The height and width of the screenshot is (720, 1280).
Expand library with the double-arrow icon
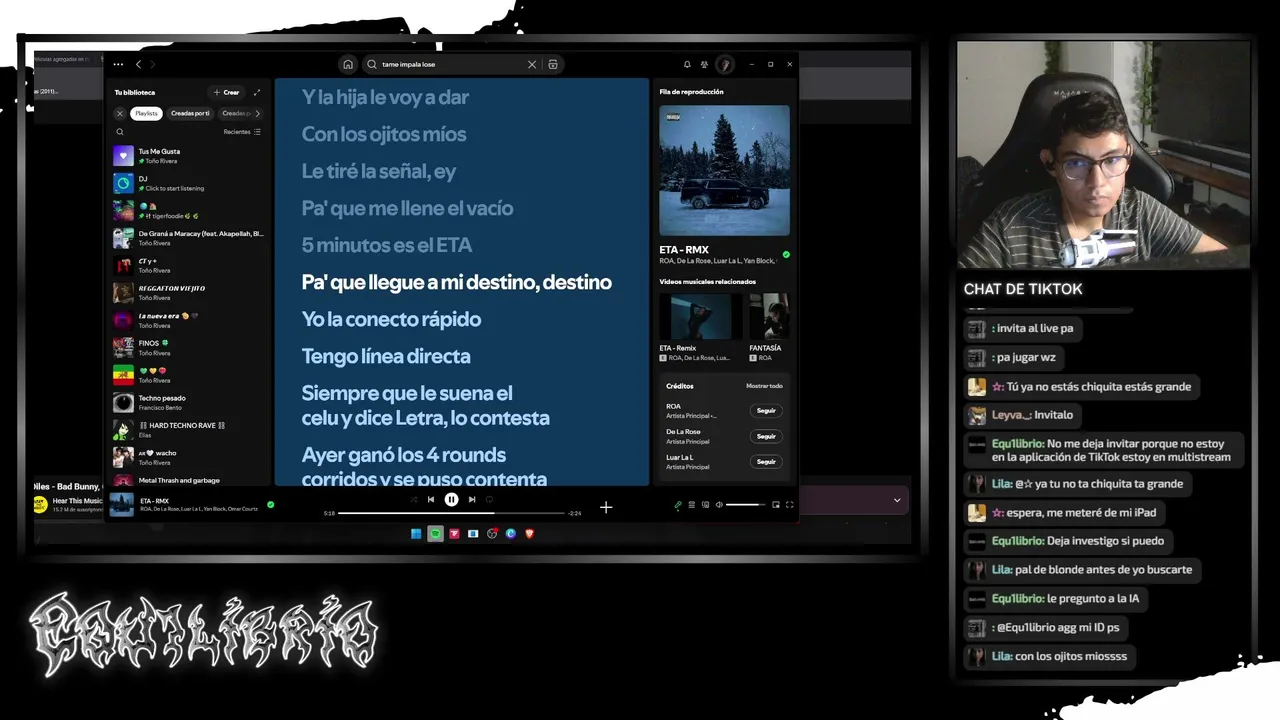[x=256, y=92]
